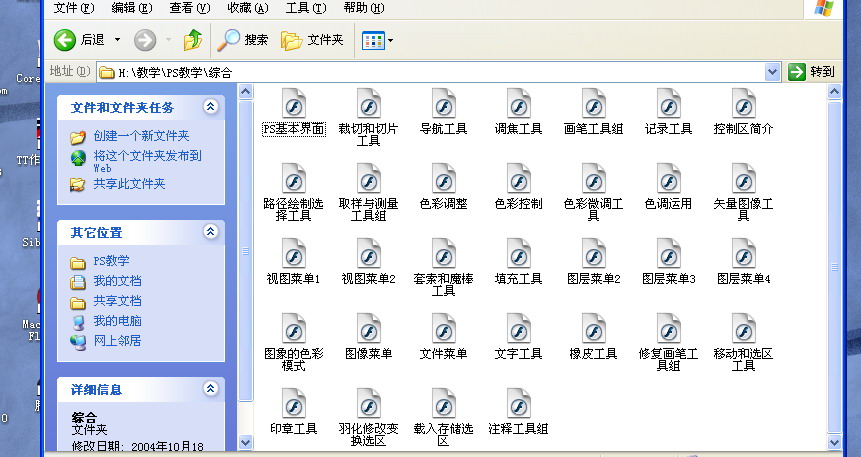This screenshot has width=861, height=457.
Task: Click the 转到 go button
Action: (x=812, y=72)
